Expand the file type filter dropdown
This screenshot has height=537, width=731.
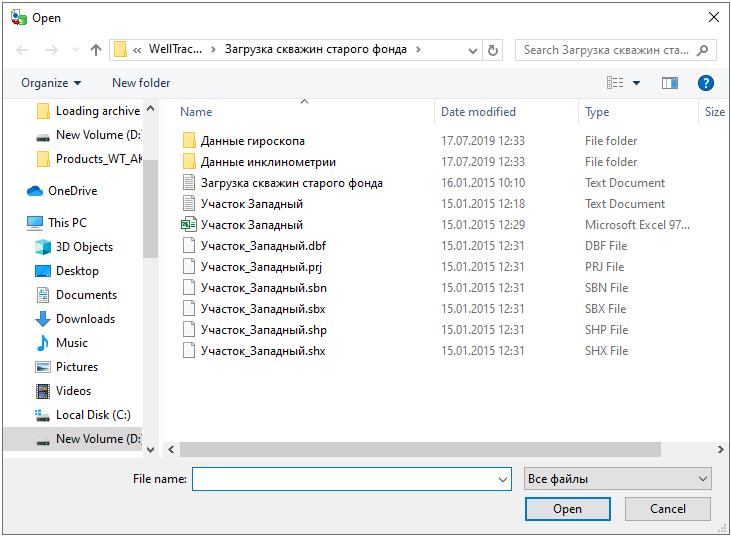pyautogui.click(x=617, y=479)
